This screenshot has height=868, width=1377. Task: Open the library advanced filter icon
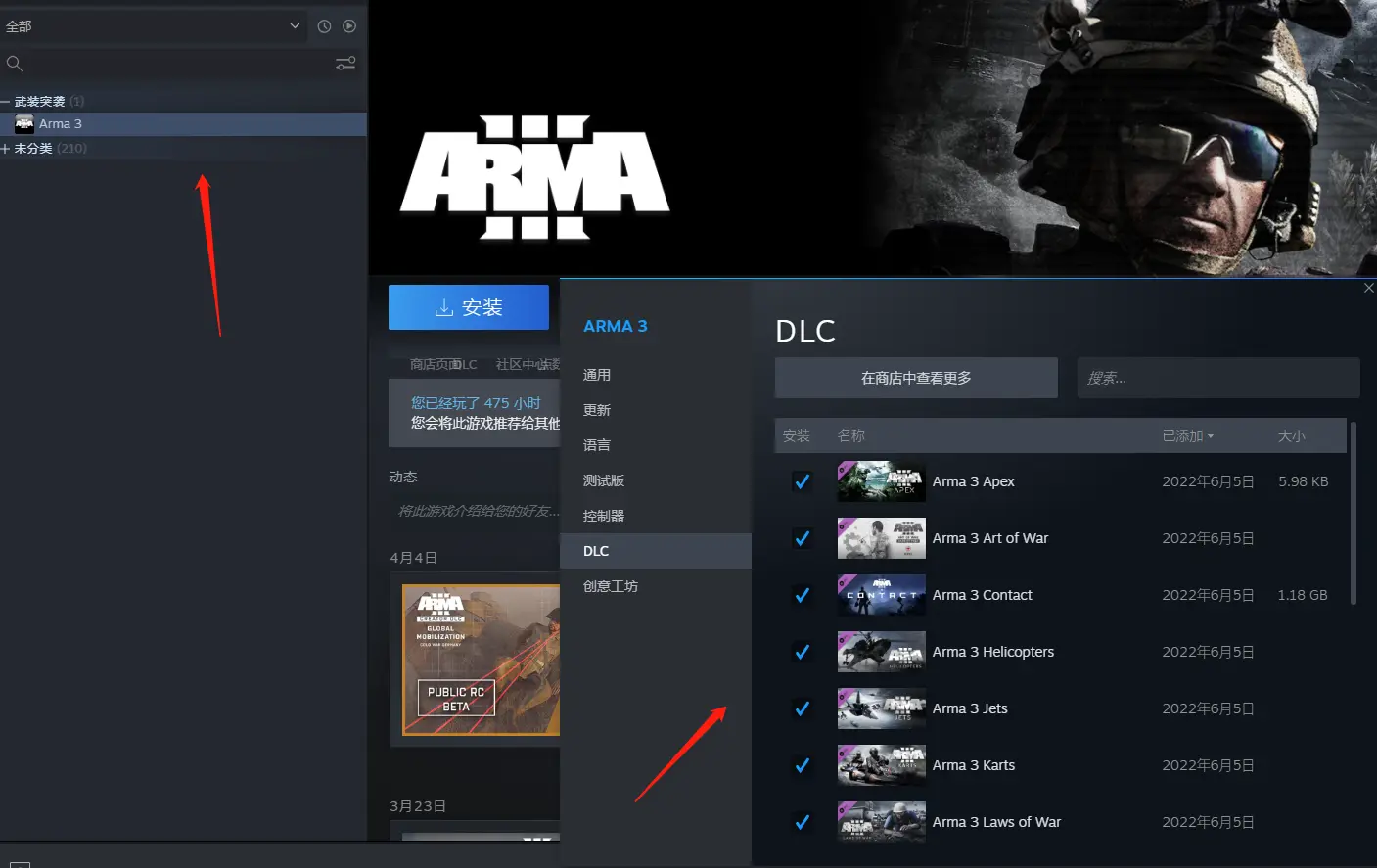pos(345,64)
